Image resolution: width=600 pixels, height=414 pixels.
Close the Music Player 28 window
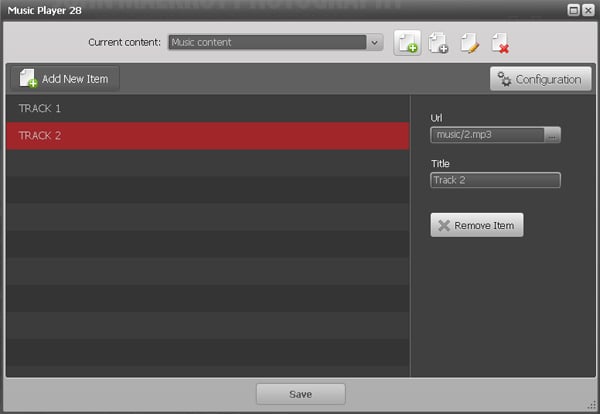tap(587, 9)
